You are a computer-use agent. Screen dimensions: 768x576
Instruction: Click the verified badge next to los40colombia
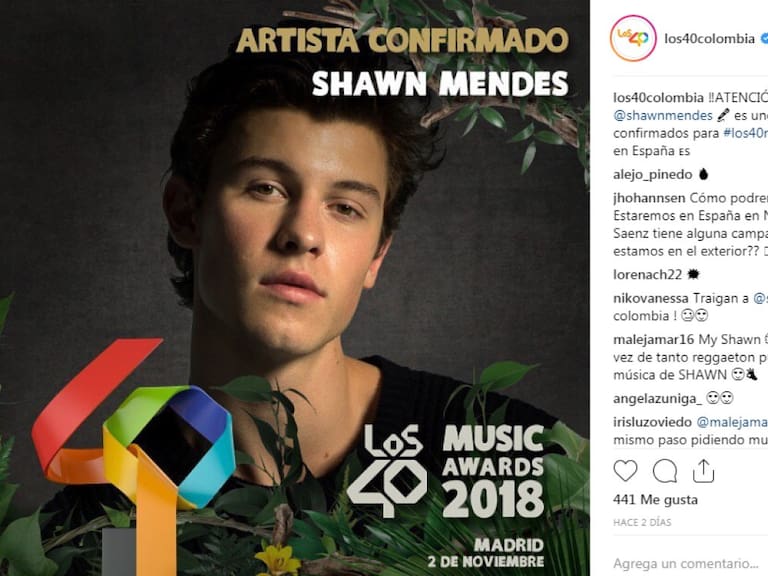pos(764,39)
